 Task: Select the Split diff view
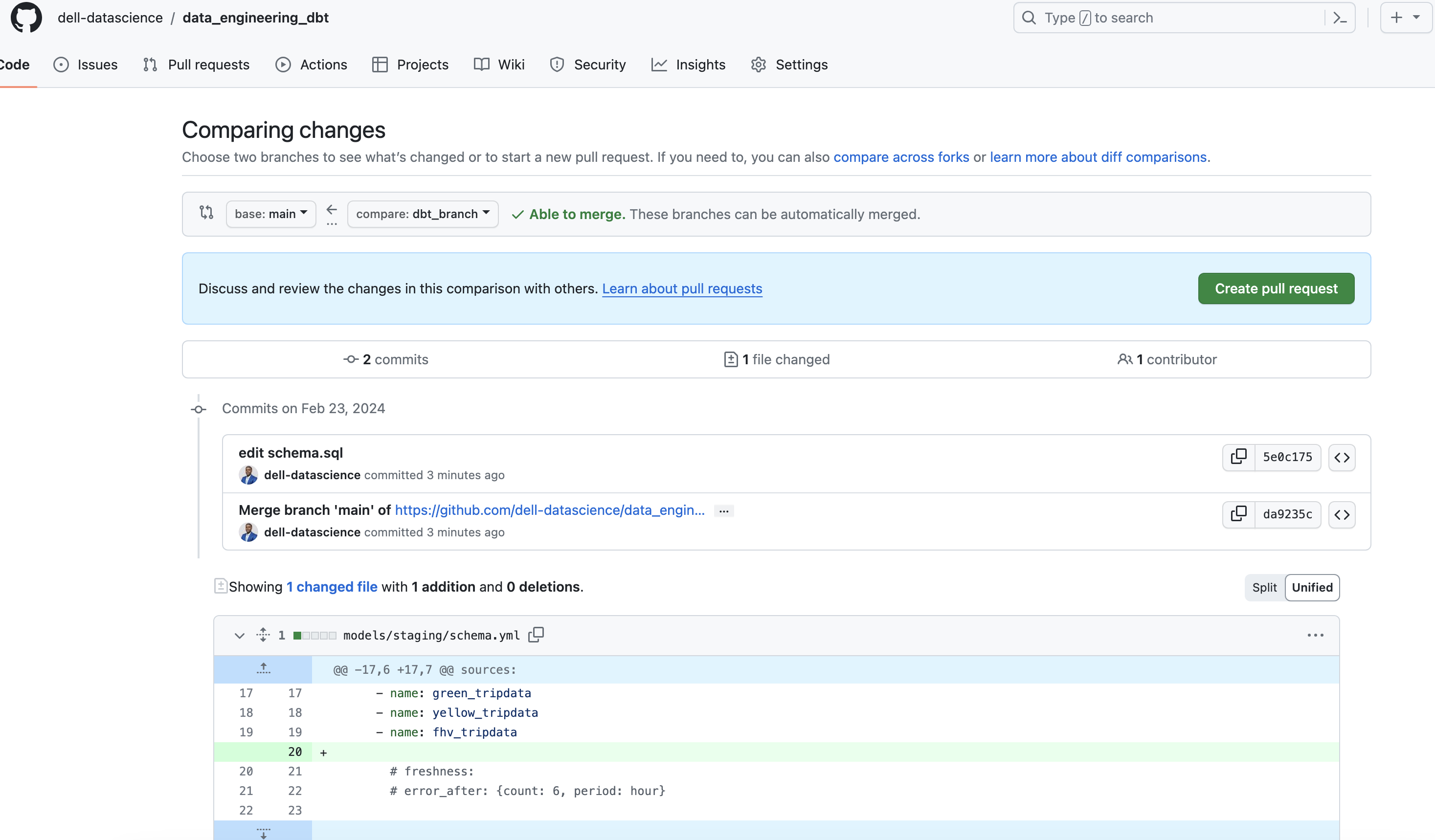pos(1264,587)
